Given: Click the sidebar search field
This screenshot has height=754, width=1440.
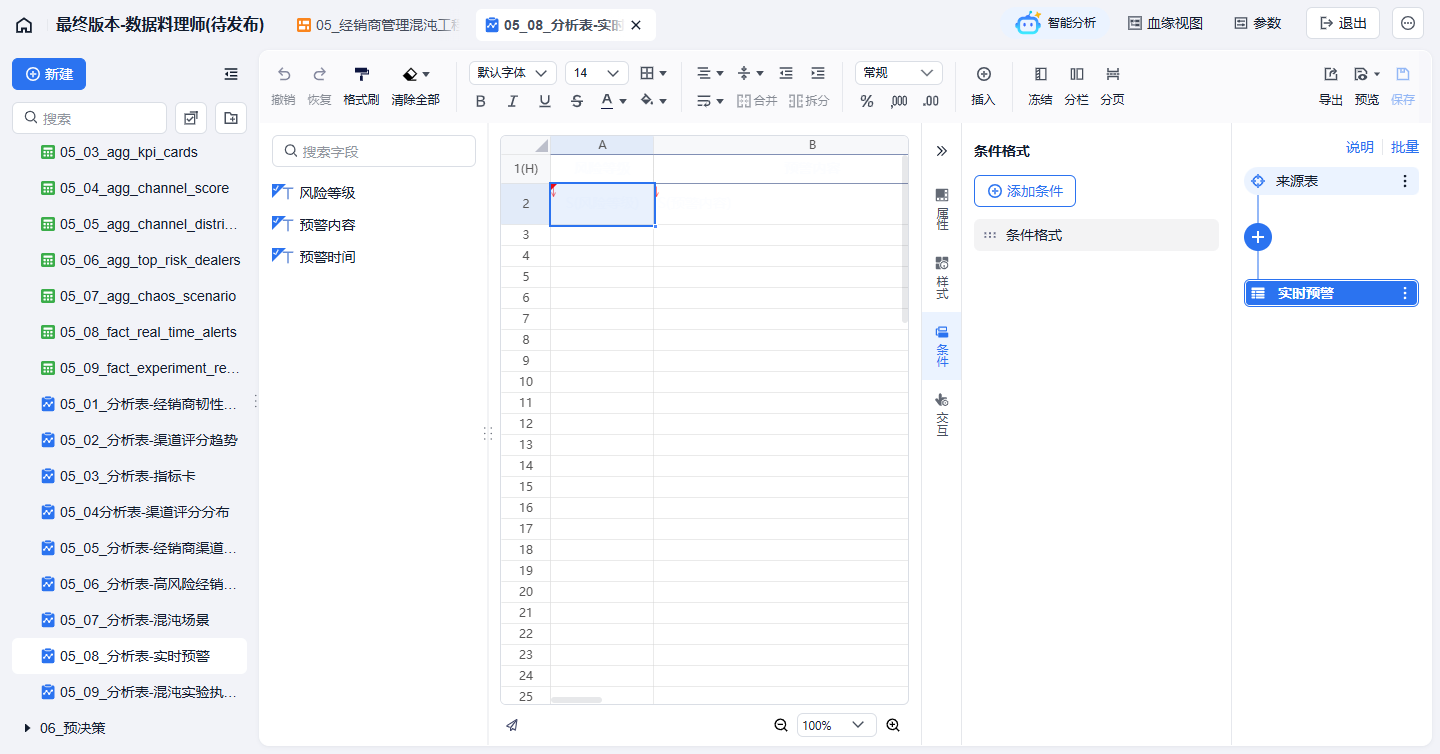Looking at the screenshot, I should point(89,118).
